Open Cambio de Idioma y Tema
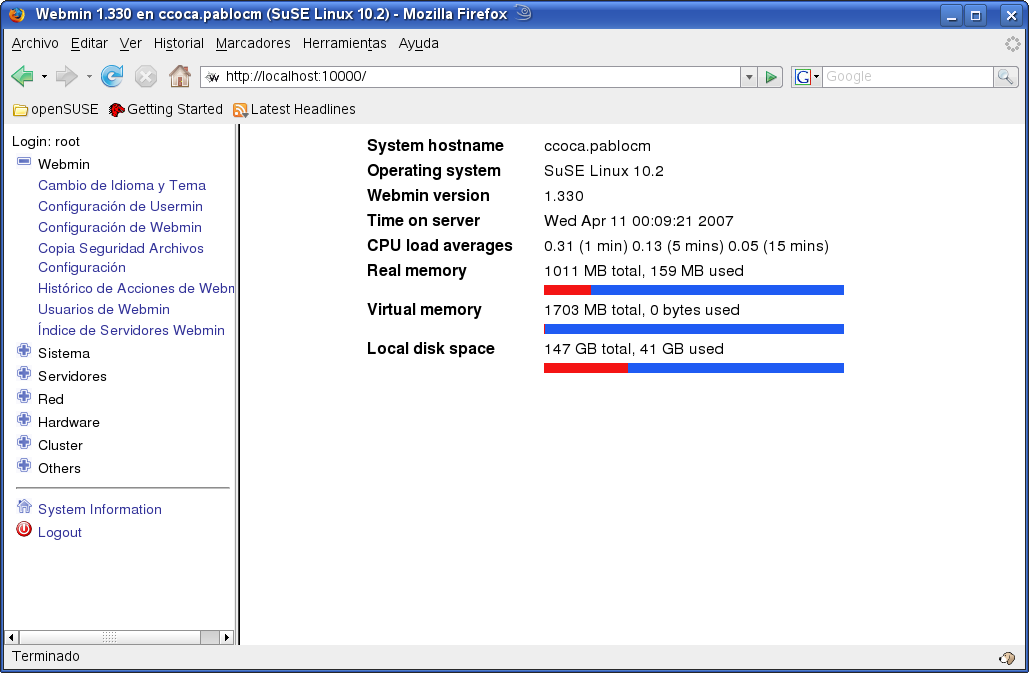 pos(122,186)
